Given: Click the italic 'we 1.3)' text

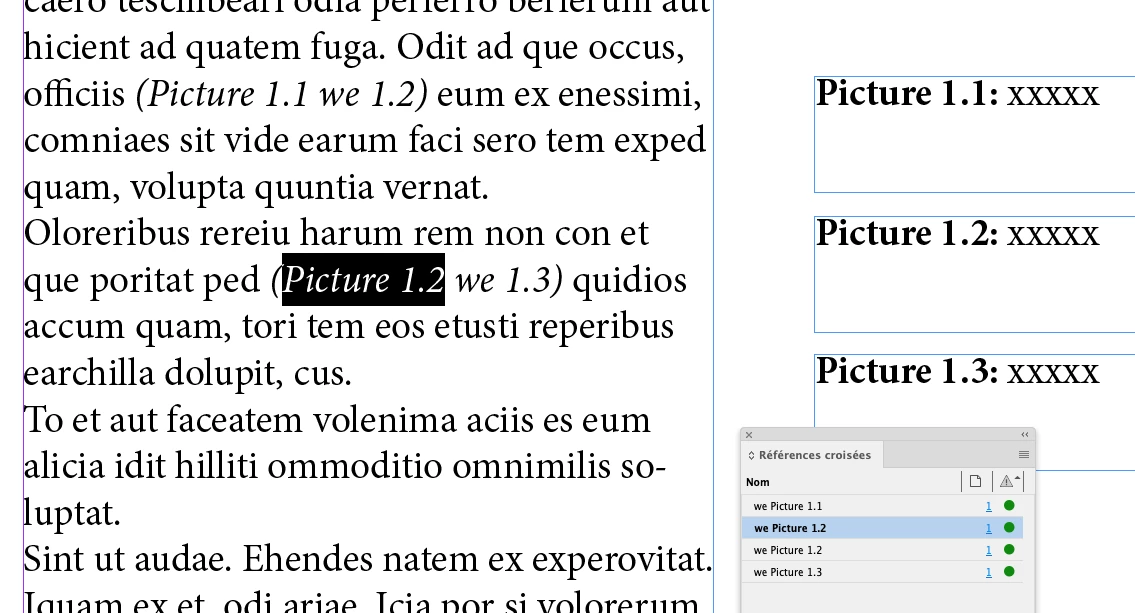Looking at the screenshot, I should point(508,280).
